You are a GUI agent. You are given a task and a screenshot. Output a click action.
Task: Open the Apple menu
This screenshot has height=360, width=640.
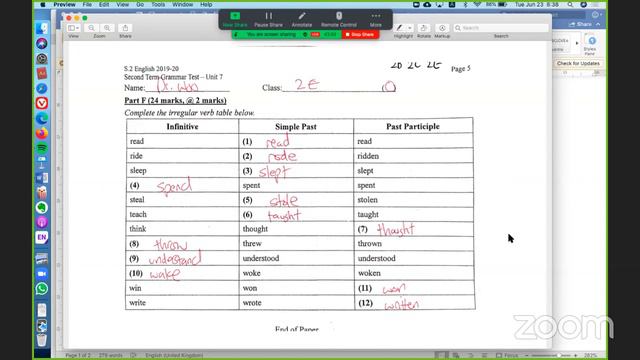coord(43,4)
